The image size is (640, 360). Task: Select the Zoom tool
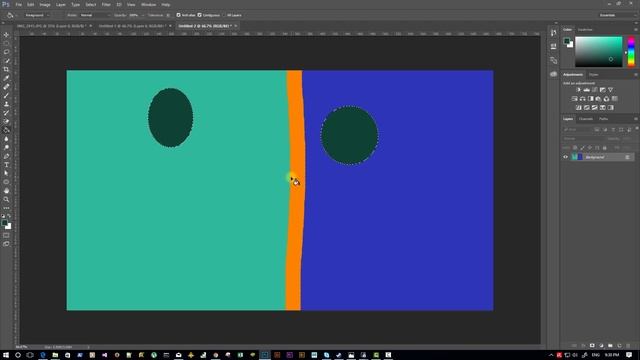point(6,200)
